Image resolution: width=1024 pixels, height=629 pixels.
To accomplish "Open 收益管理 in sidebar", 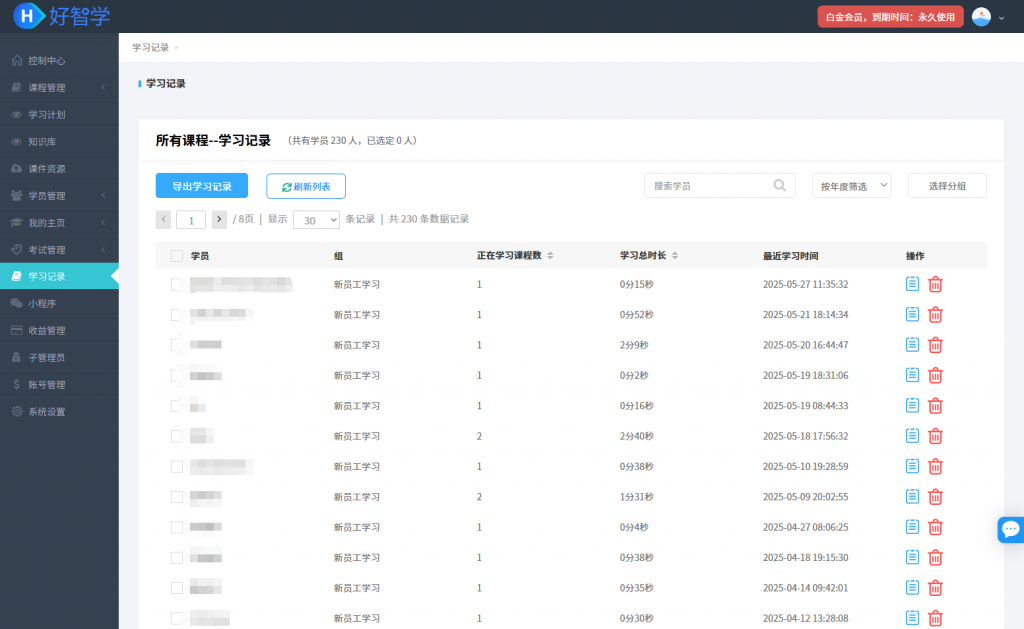I will [x=59, y=331].
